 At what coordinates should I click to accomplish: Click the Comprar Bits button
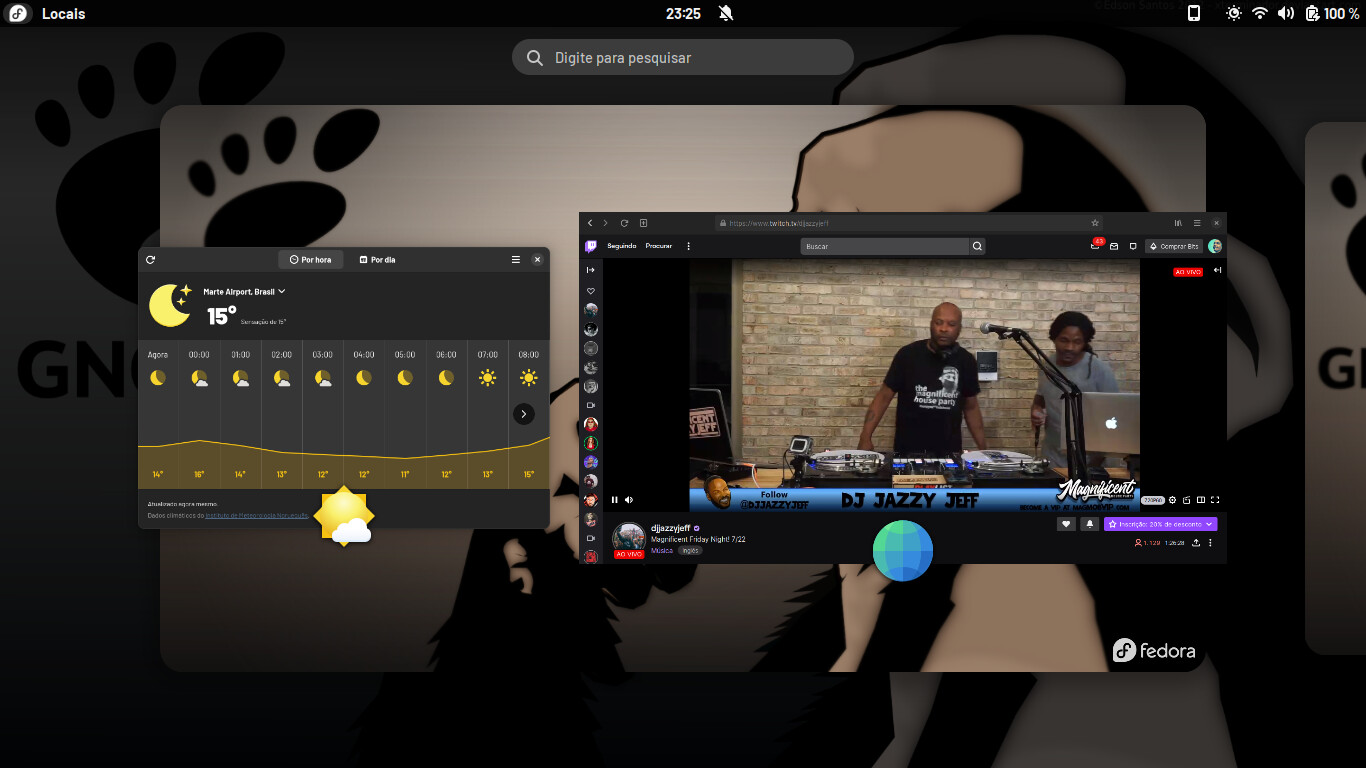tap(1174, 246)
